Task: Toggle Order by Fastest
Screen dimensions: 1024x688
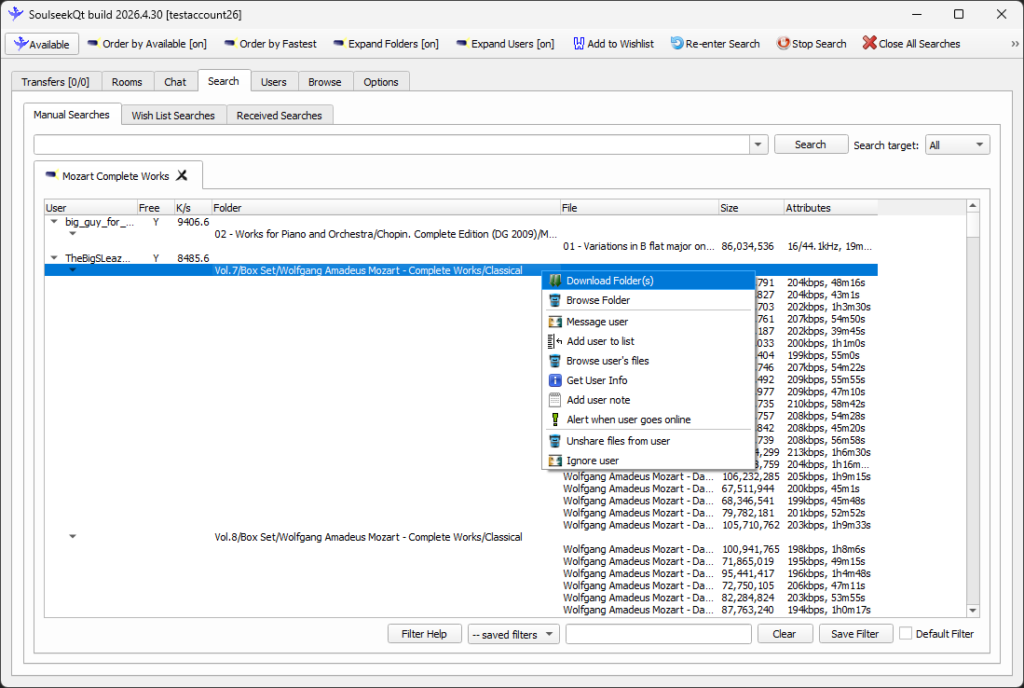Action: click(270, 44)
